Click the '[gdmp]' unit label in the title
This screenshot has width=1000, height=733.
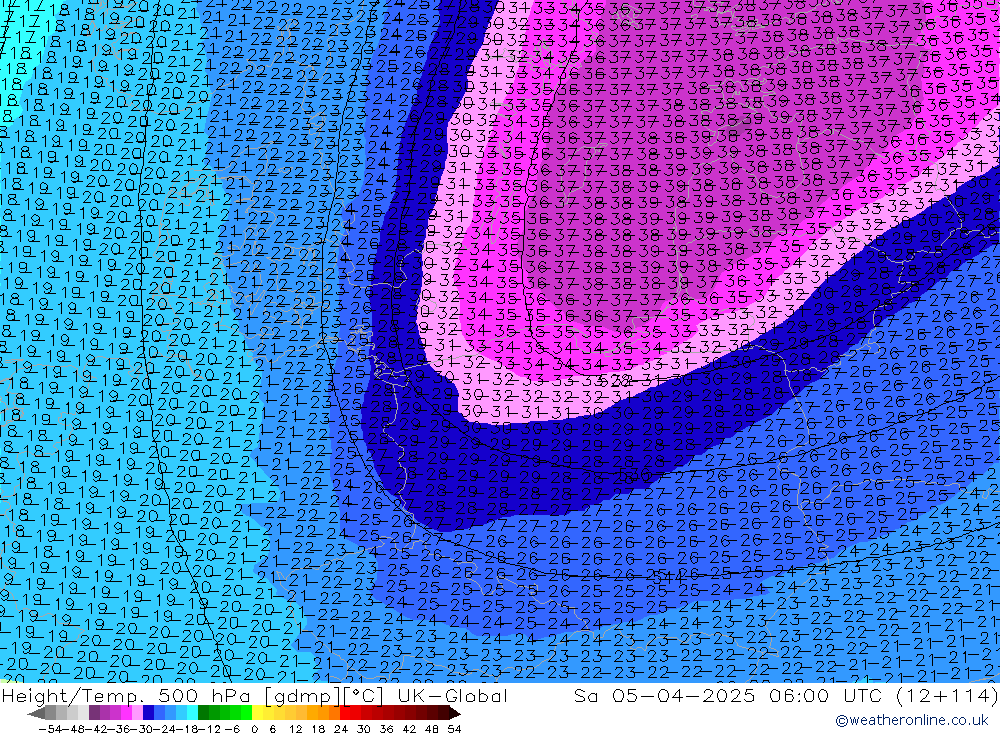(x=303, y=696)
